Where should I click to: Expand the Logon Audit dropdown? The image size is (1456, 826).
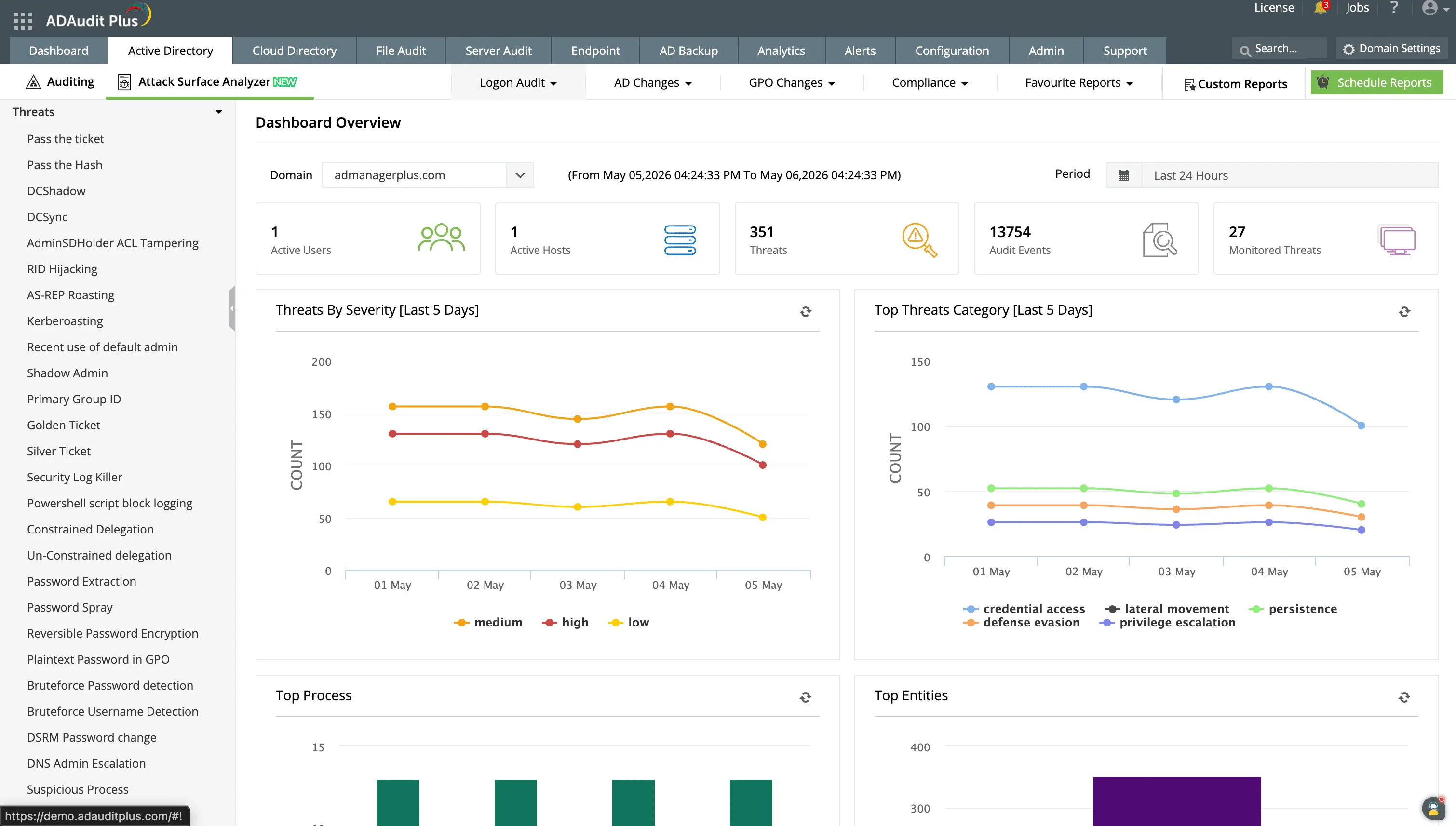coord(518,83)
